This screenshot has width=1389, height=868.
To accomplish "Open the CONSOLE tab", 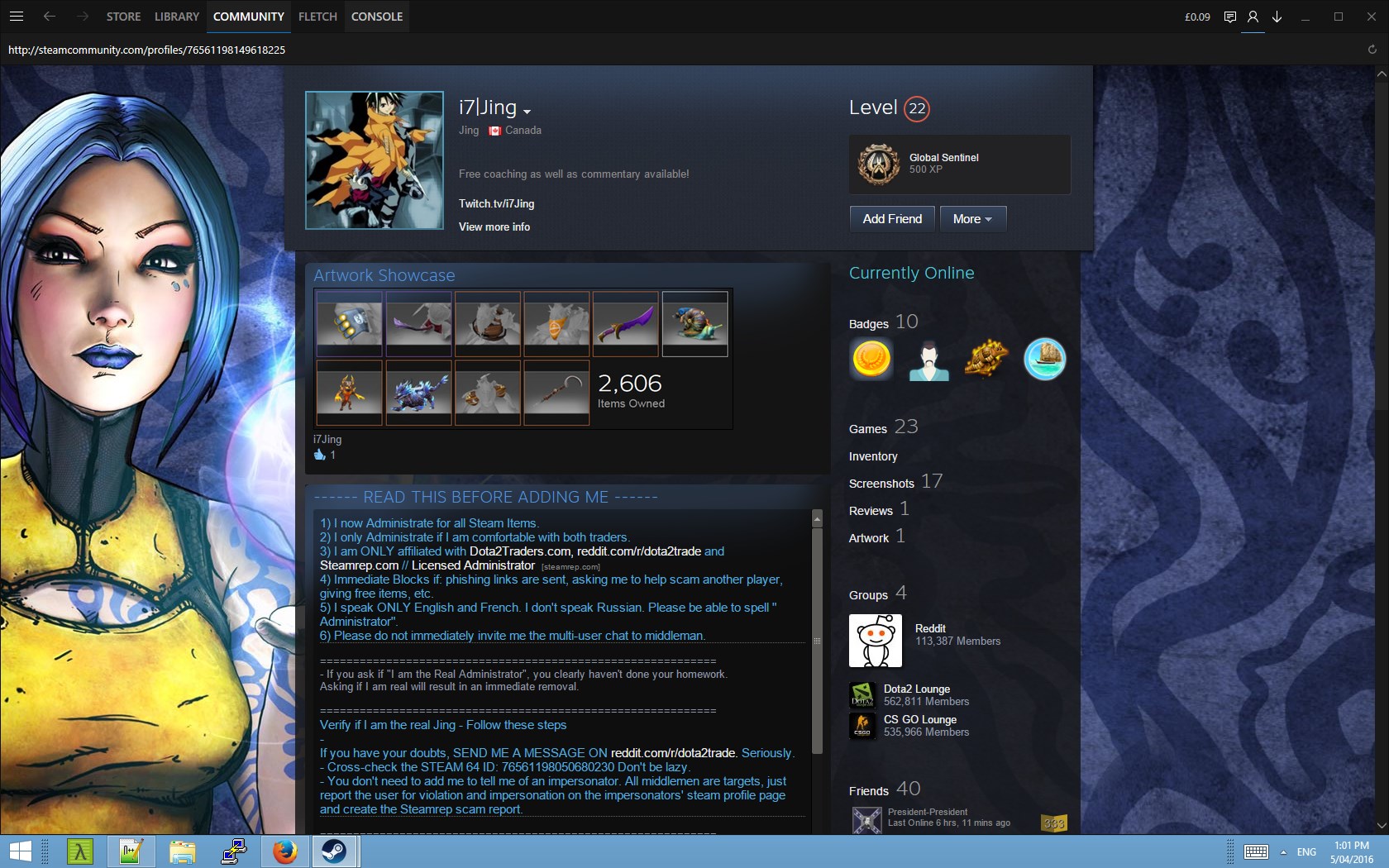I will tap(376, 17).
